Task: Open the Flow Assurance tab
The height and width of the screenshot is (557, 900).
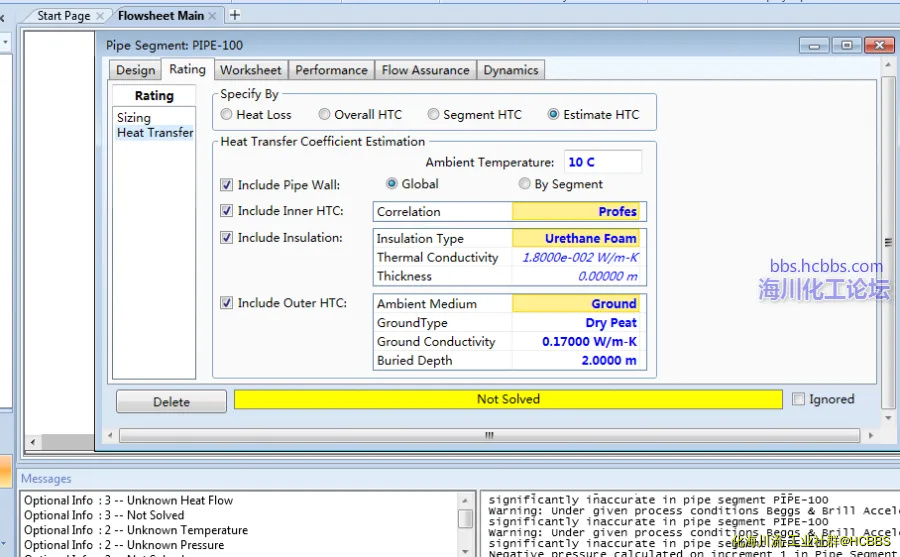Action: 425,70
